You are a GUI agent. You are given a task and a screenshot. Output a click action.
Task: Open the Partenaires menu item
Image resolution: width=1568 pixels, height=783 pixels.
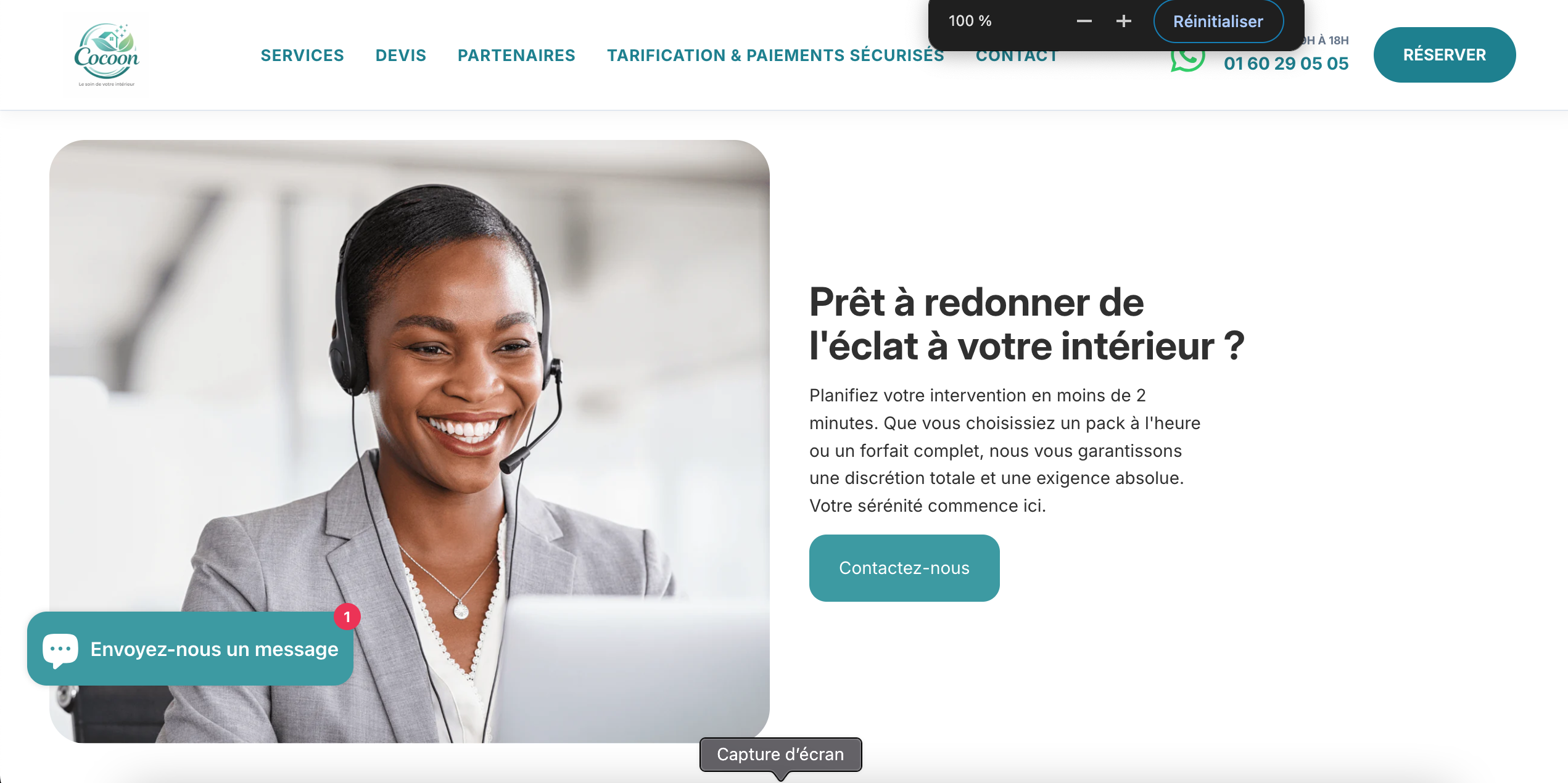coord(516,55)
